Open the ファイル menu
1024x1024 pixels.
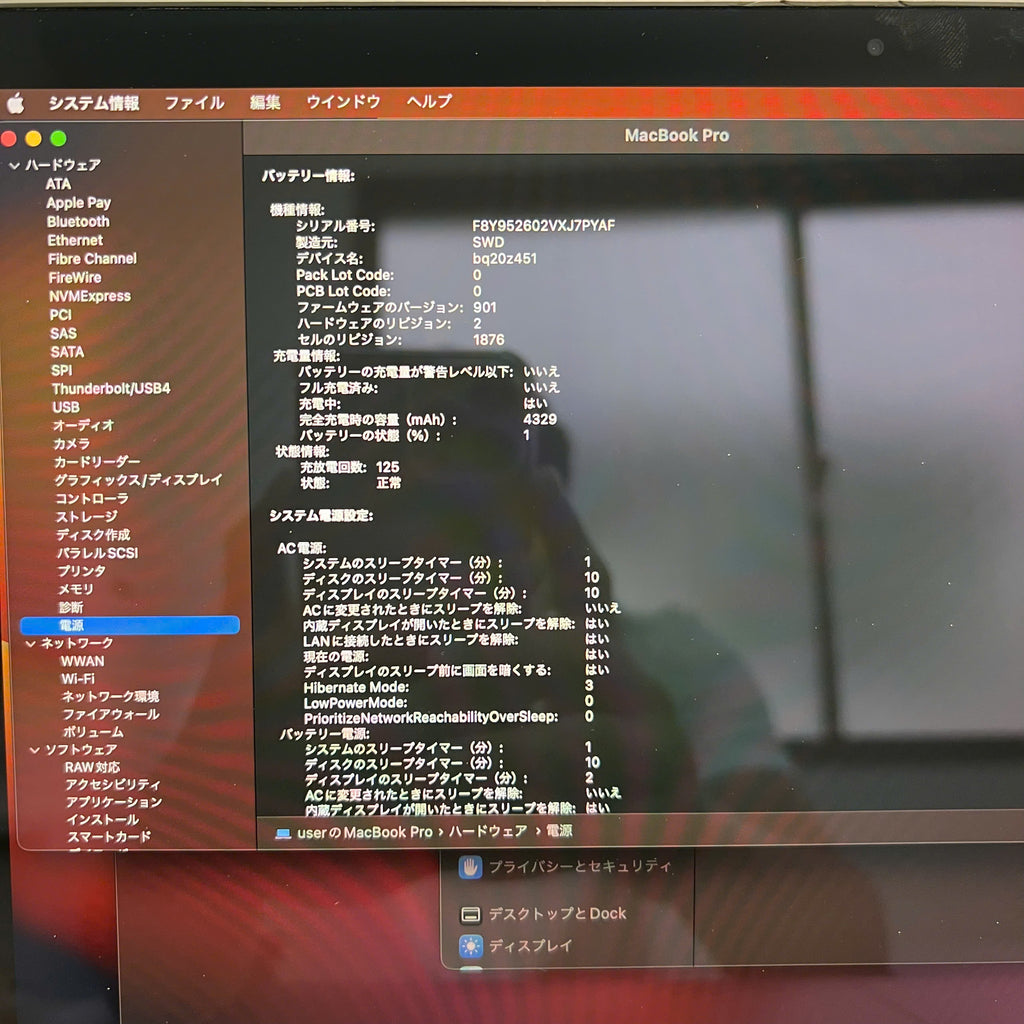pyautogui.click(x=194, y=103)
